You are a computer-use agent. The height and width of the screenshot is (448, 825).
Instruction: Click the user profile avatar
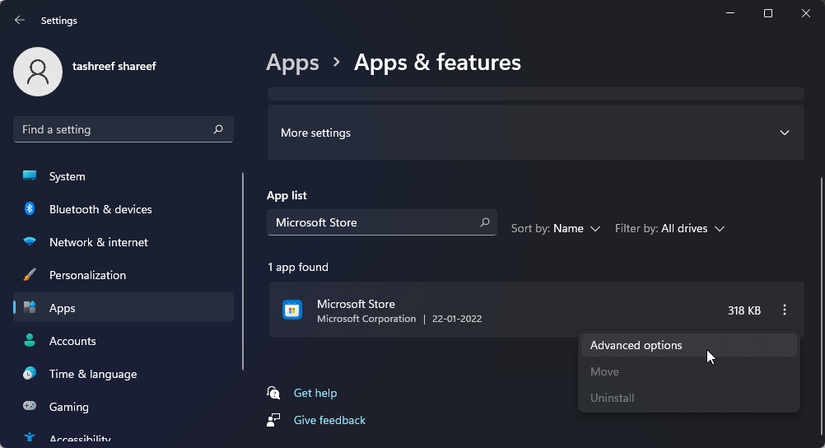[x=37, y=72]
